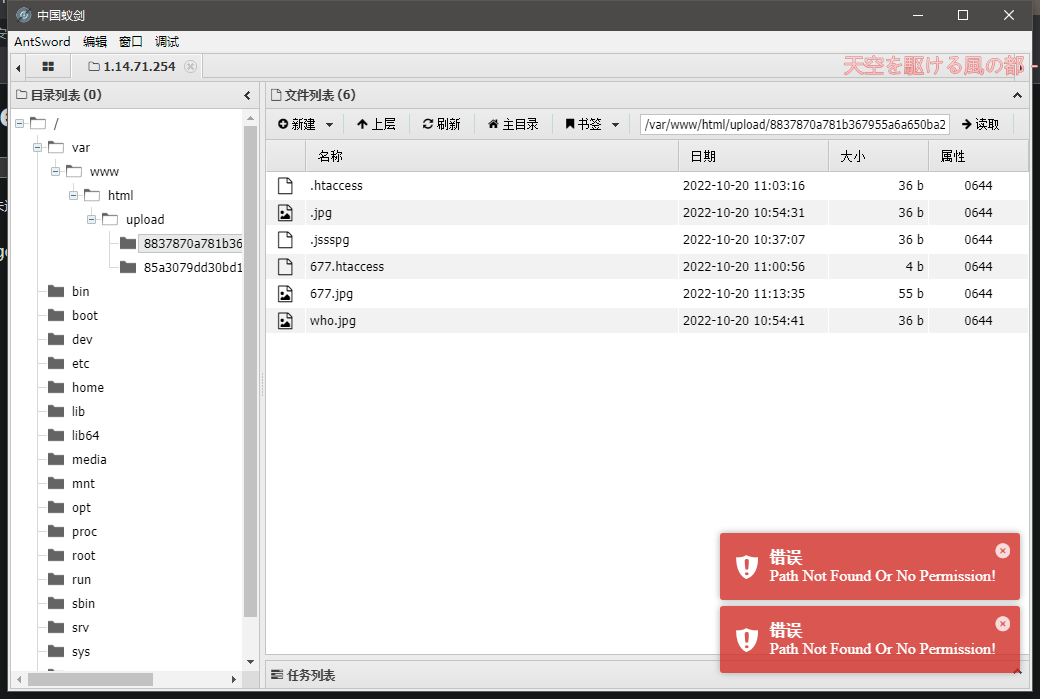Collapse the 文件列表 panel chevron
1040x699 pixels.
point(1017,96)
